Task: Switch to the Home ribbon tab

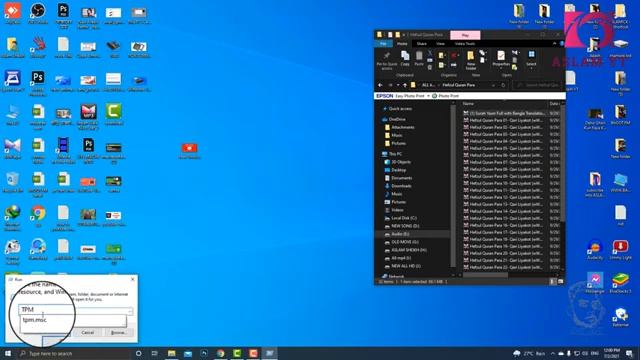Action: click(x=402, y=44)
